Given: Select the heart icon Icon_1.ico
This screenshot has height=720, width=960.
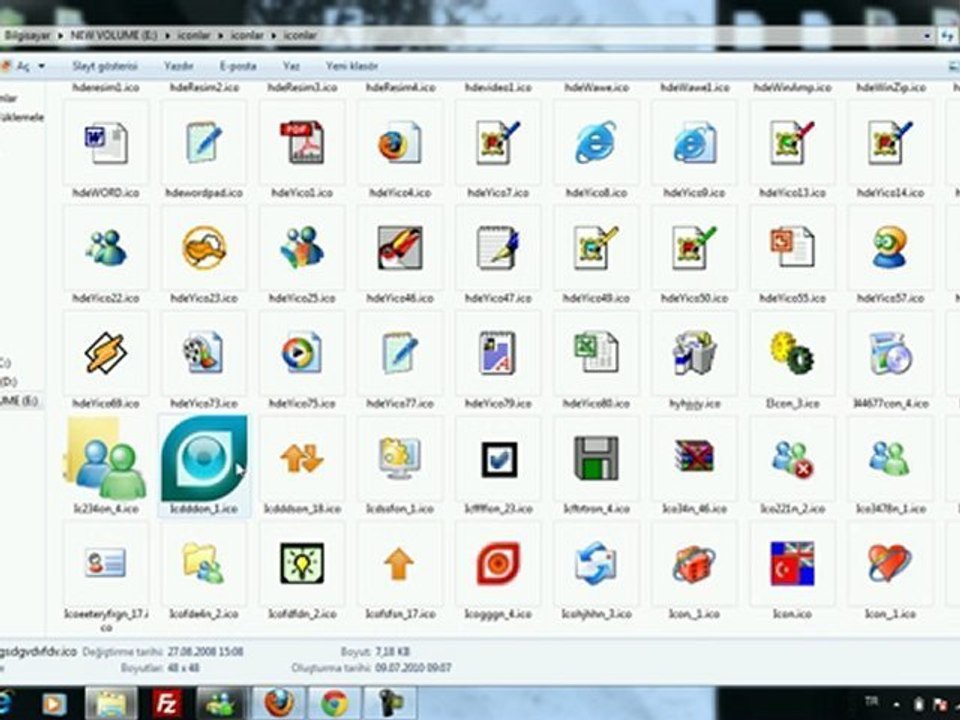Looking at the screenshot, I should [x=890, y=563].
